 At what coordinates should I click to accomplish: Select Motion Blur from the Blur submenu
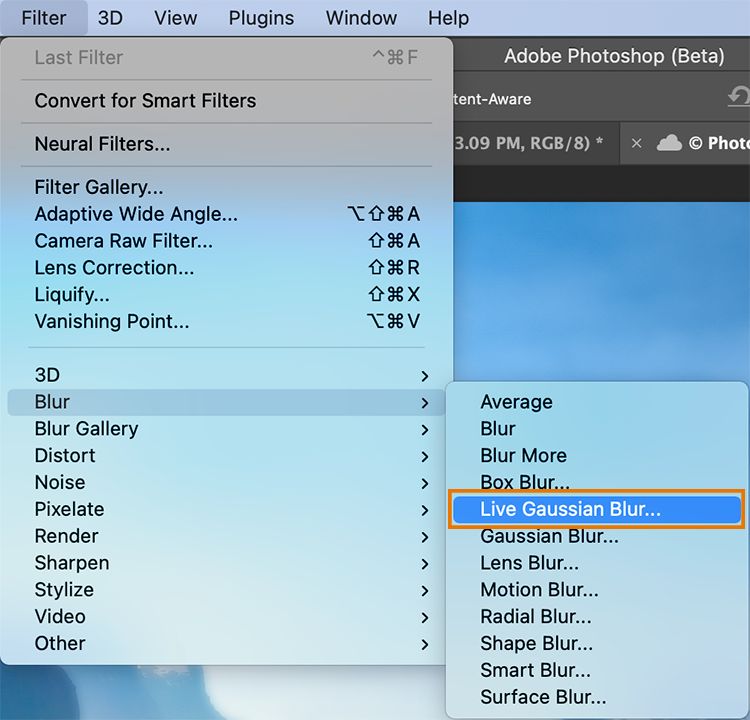(539, 590)
